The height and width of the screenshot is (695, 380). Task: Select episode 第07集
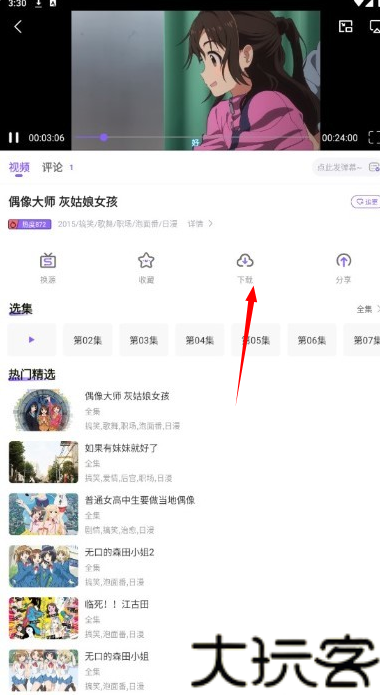coord(362,340)
